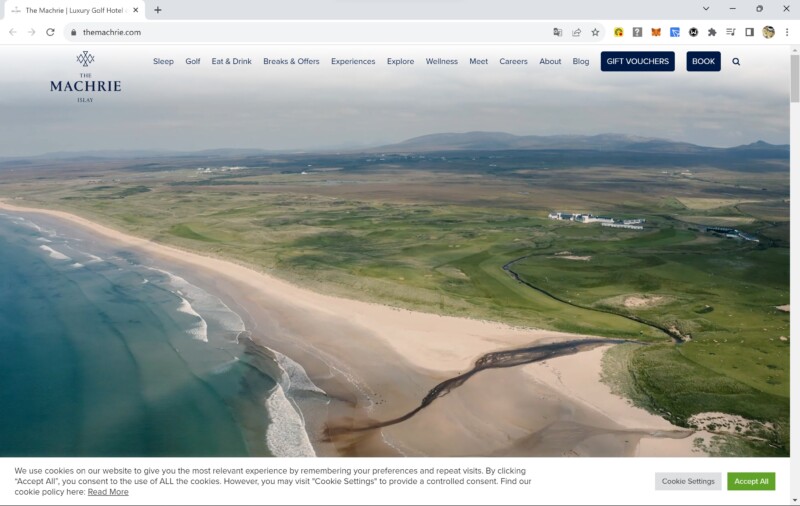This screenshot has height=506, width=800.
Task: Click The Machrie Islay logo
Action: [86, 77]
